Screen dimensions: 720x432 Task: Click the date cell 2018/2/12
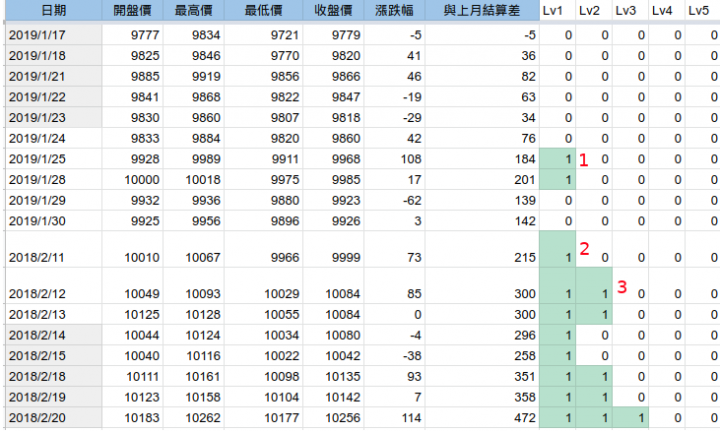[x=53, y=286]
